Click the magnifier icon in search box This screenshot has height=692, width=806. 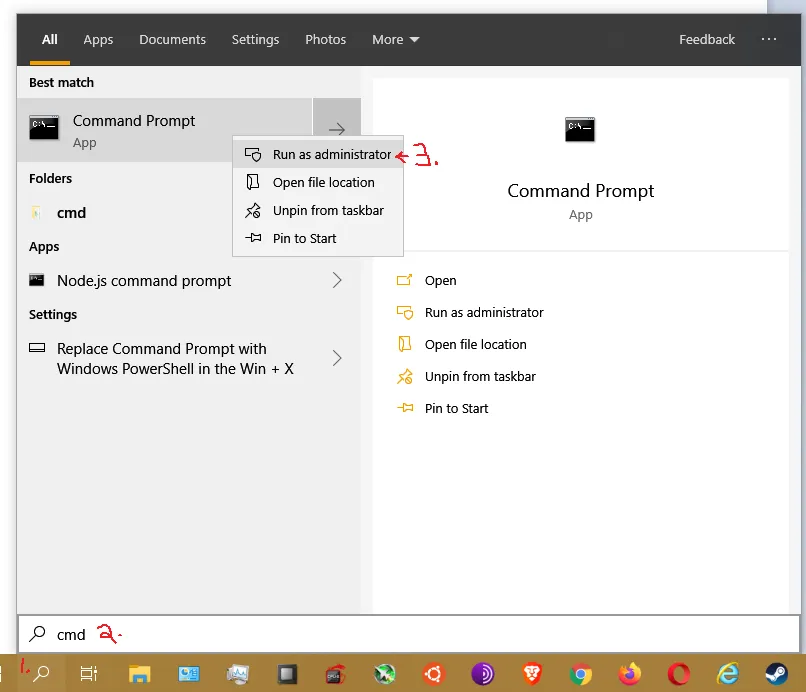point(37,634)
